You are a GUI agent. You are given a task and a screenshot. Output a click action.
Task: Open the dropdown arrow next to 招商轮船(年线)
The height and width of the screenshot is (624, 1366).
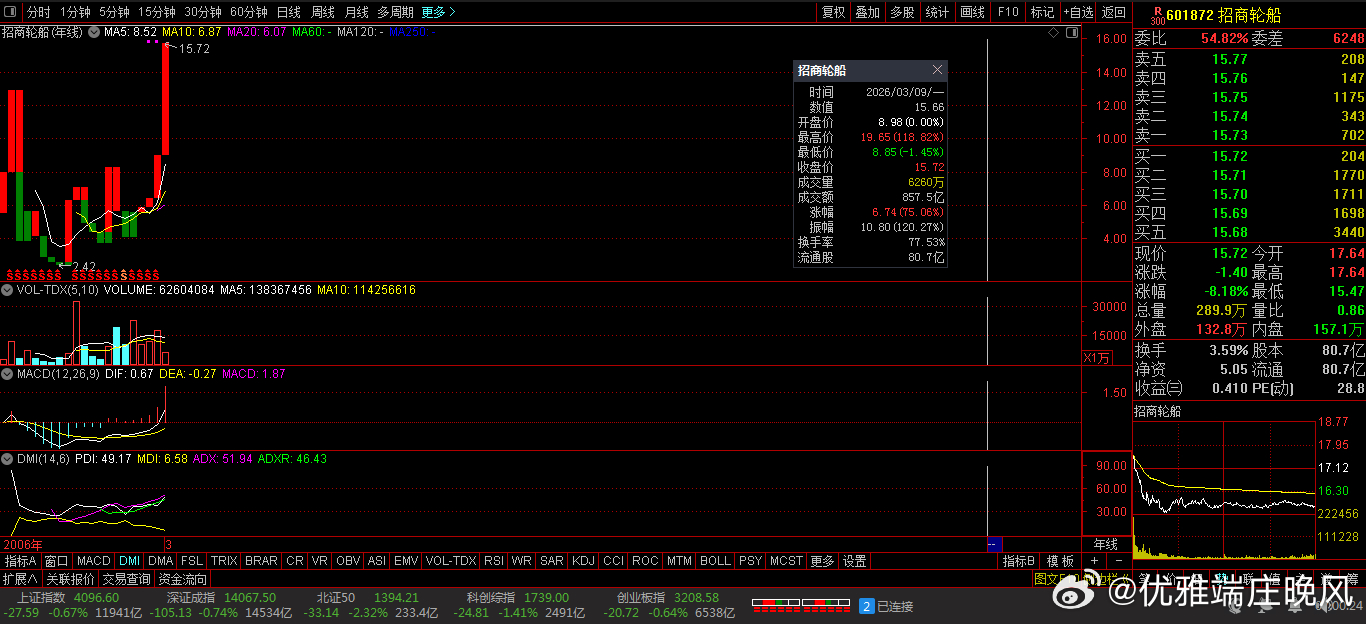pyautogui.click(x=95, y=32)
